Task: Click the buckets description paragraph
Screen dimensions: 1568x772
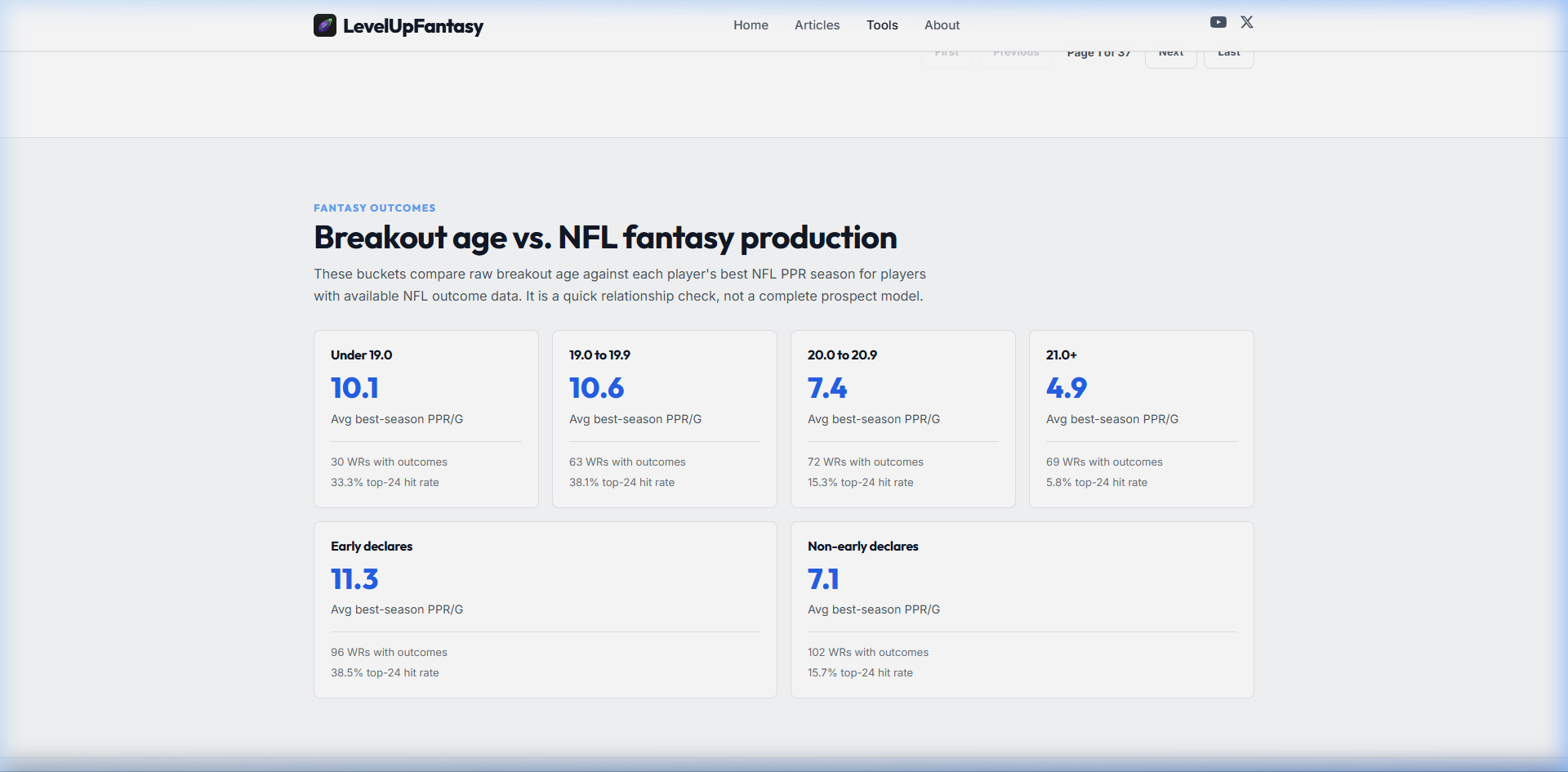Action: point(620,285)
